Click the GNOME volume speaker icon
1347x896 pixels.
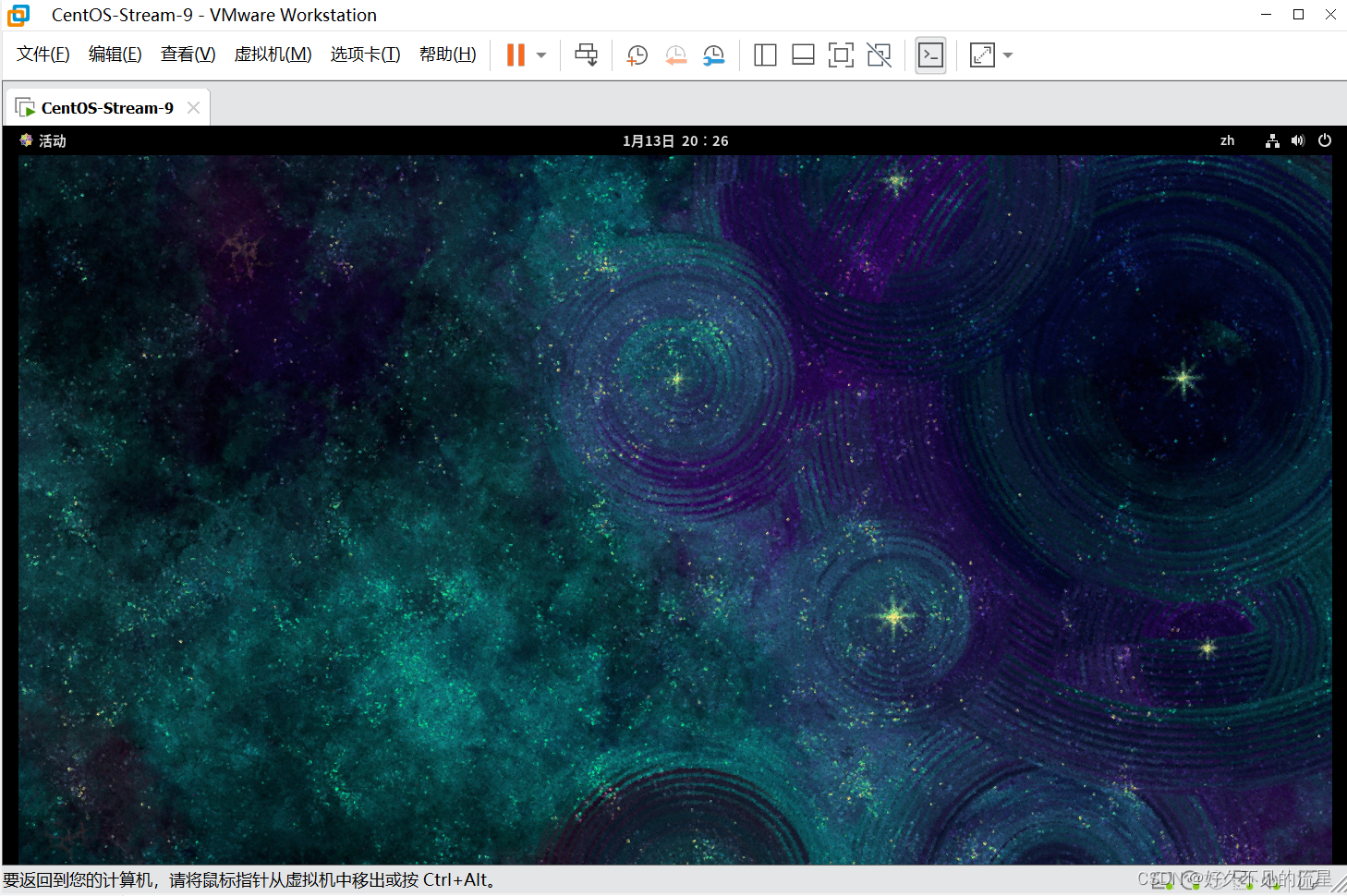click(x=1298, y=140)
